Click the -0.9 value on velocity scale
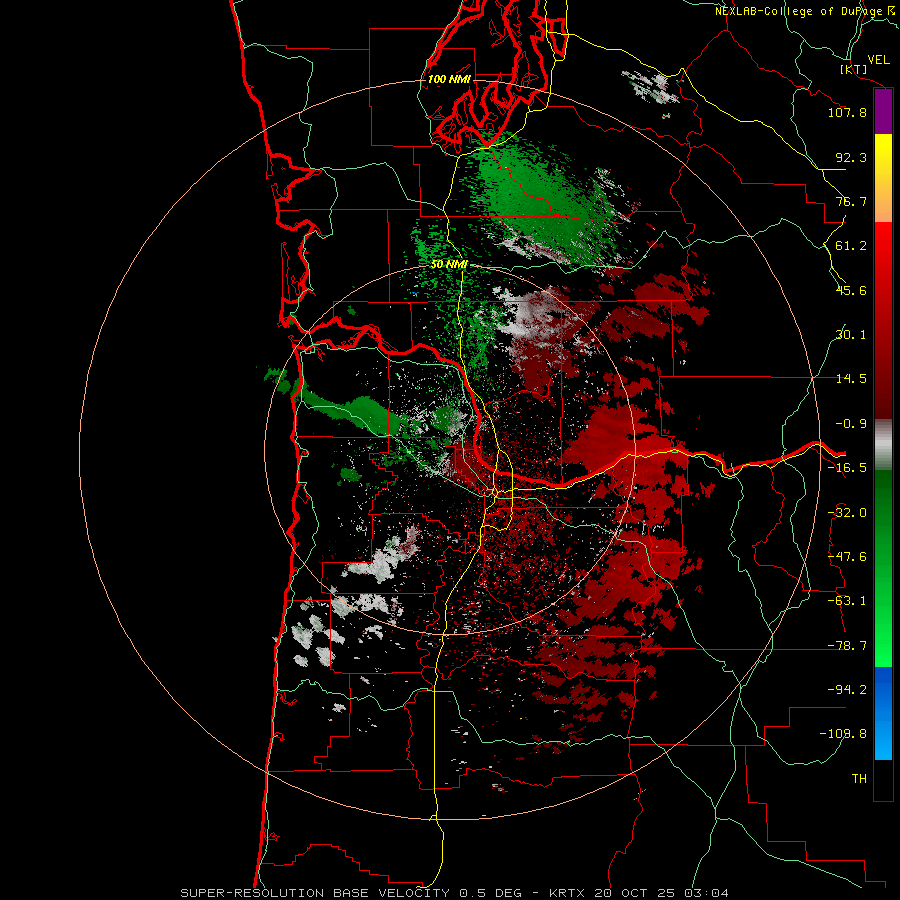The image size is (900, 900). (x=851, y=424)
